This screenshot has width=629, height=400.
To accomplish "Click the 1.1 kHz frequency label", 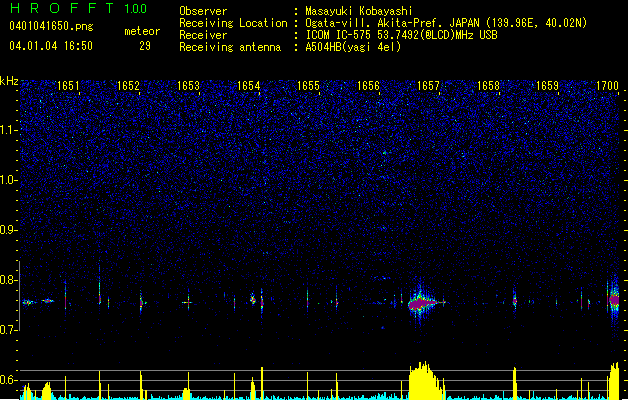I will pos(9,130).
